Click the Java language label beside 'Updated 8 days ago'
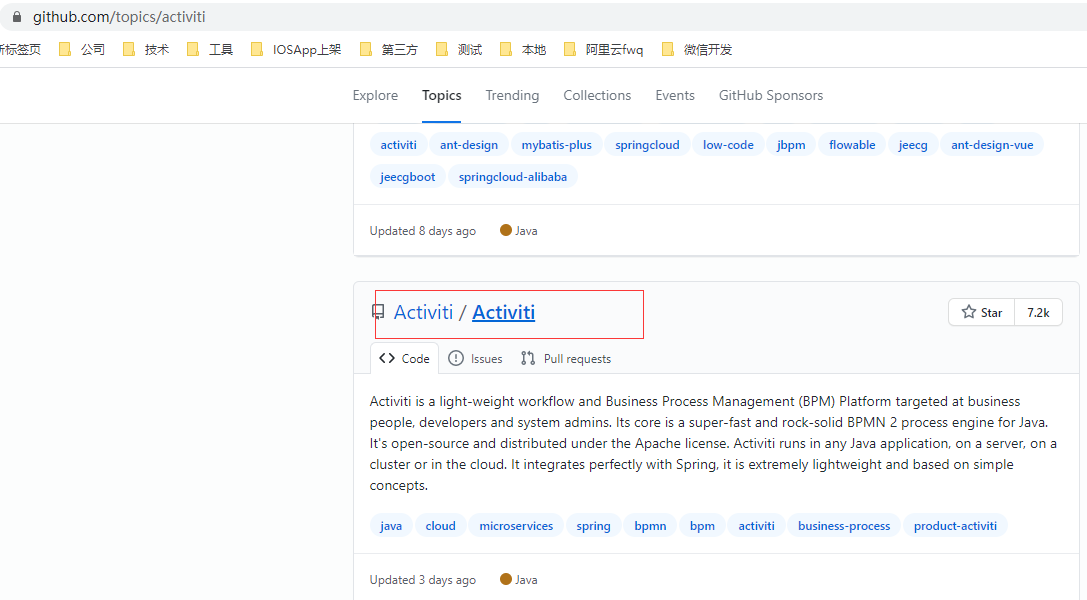The width and height of the screenshot is (1087, 600). point(519,231)
